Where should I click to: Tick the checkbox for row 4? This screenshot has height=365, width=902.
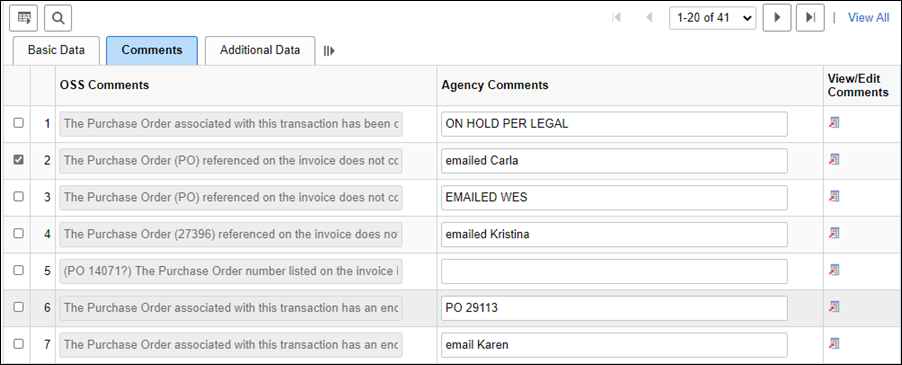(x=18, y=233)
